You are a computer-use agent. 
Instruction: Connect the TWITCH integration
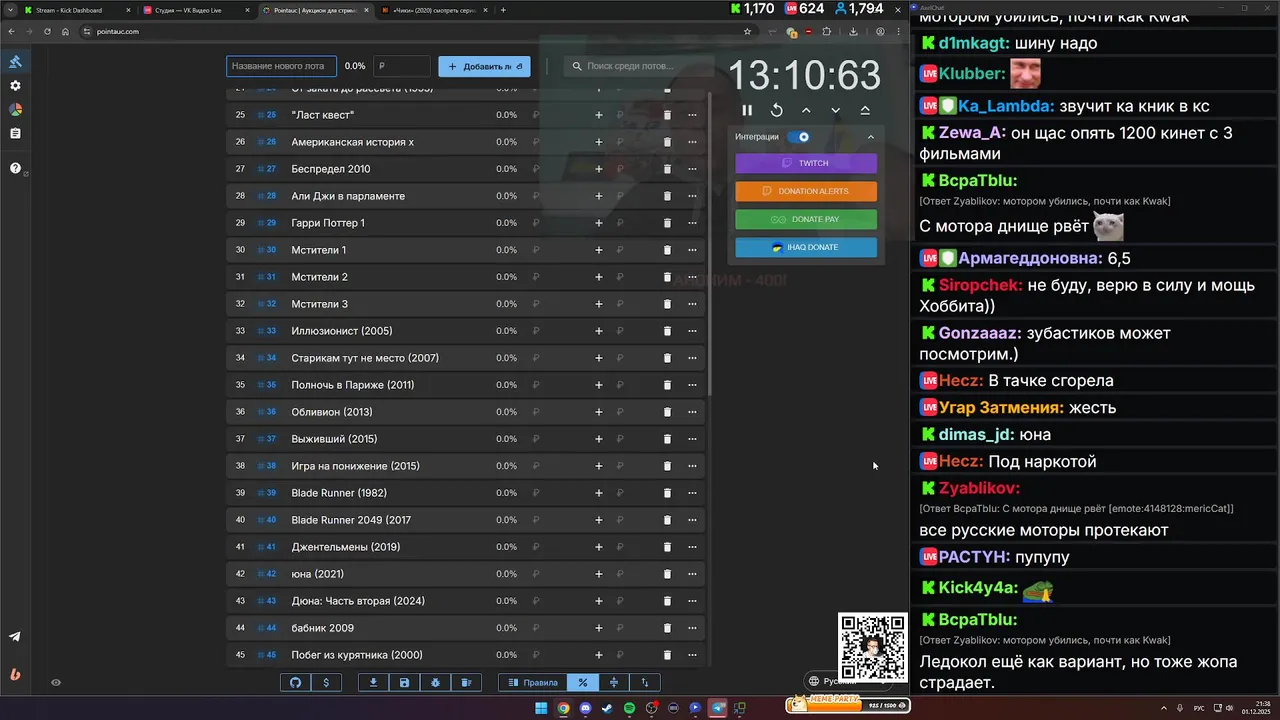coord(806,163)
